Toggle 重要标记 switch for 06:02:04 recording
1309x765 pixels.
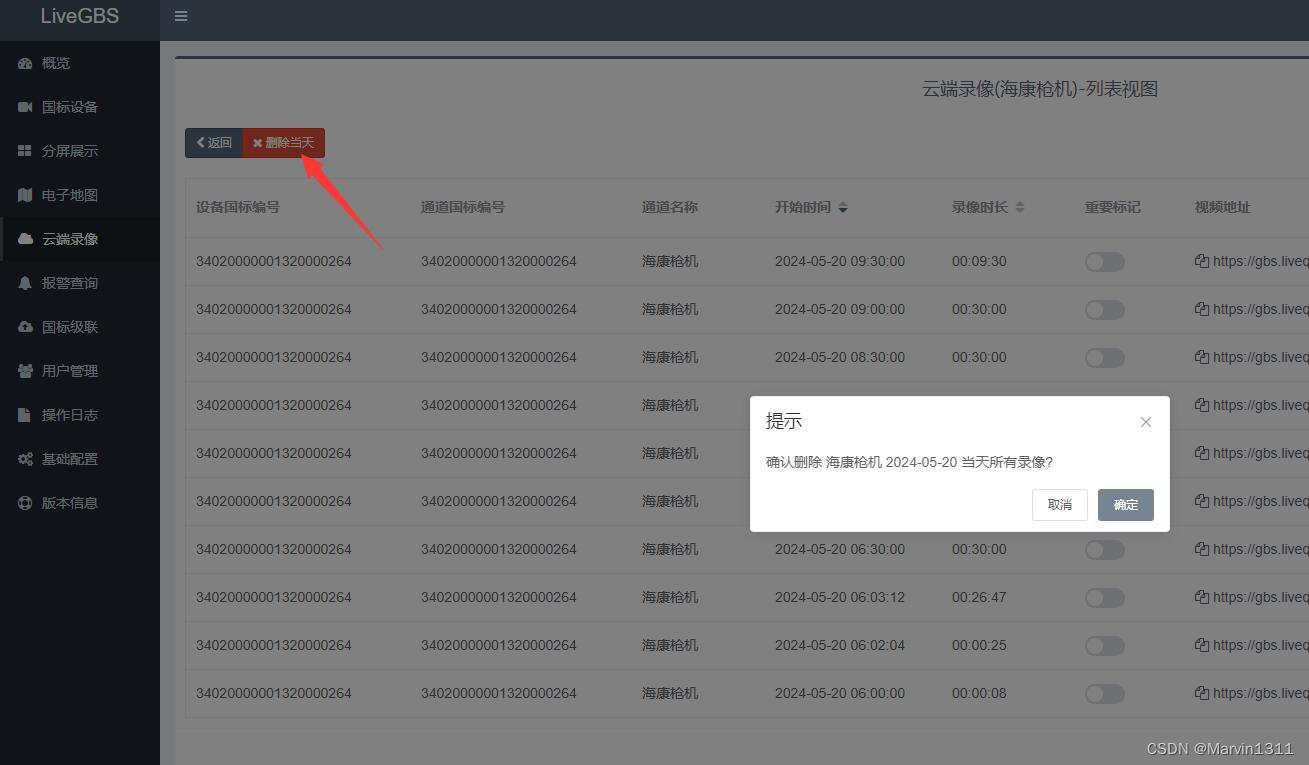coord(1105,646)
